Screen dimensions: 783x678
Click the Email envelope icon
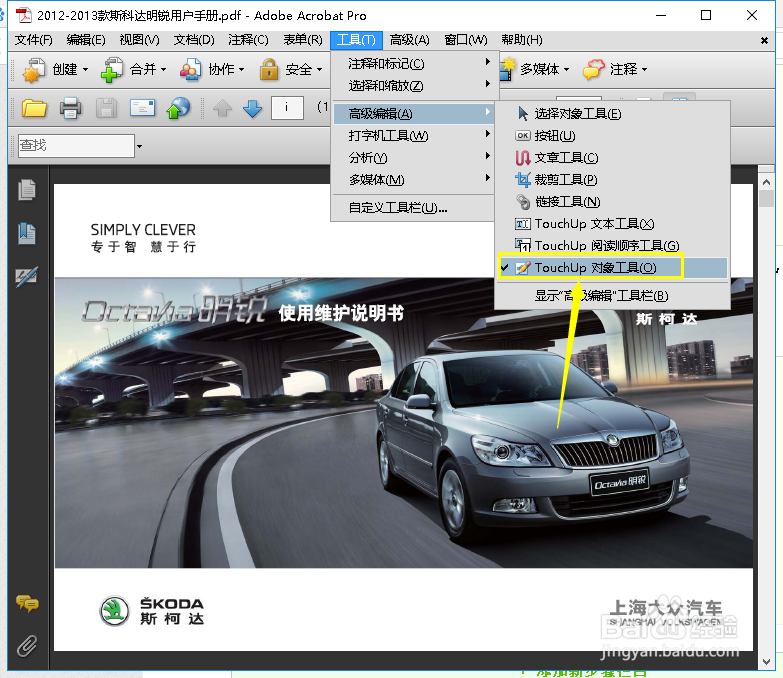click(142, 107)
